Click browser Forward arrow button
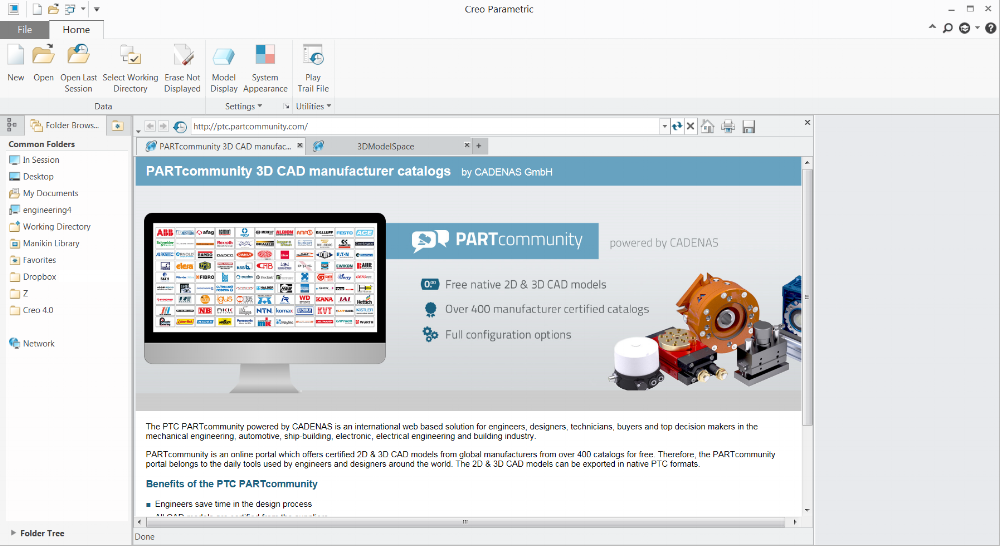 [x=163, y=126]
